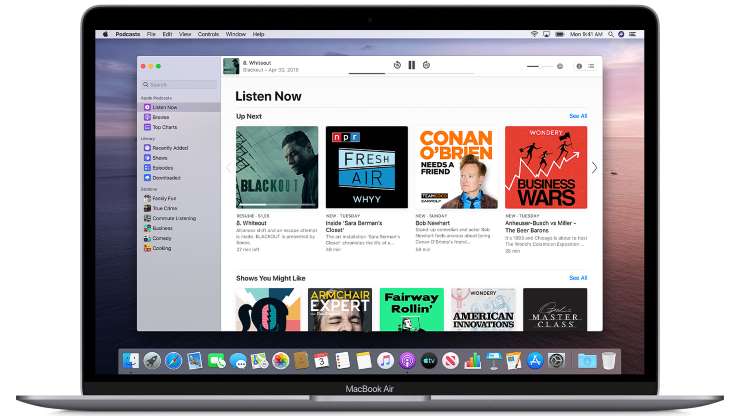Viewport: 740px width, 416px height.
Task: Open the Armchair Expert show tile
Action: (340, 309)
